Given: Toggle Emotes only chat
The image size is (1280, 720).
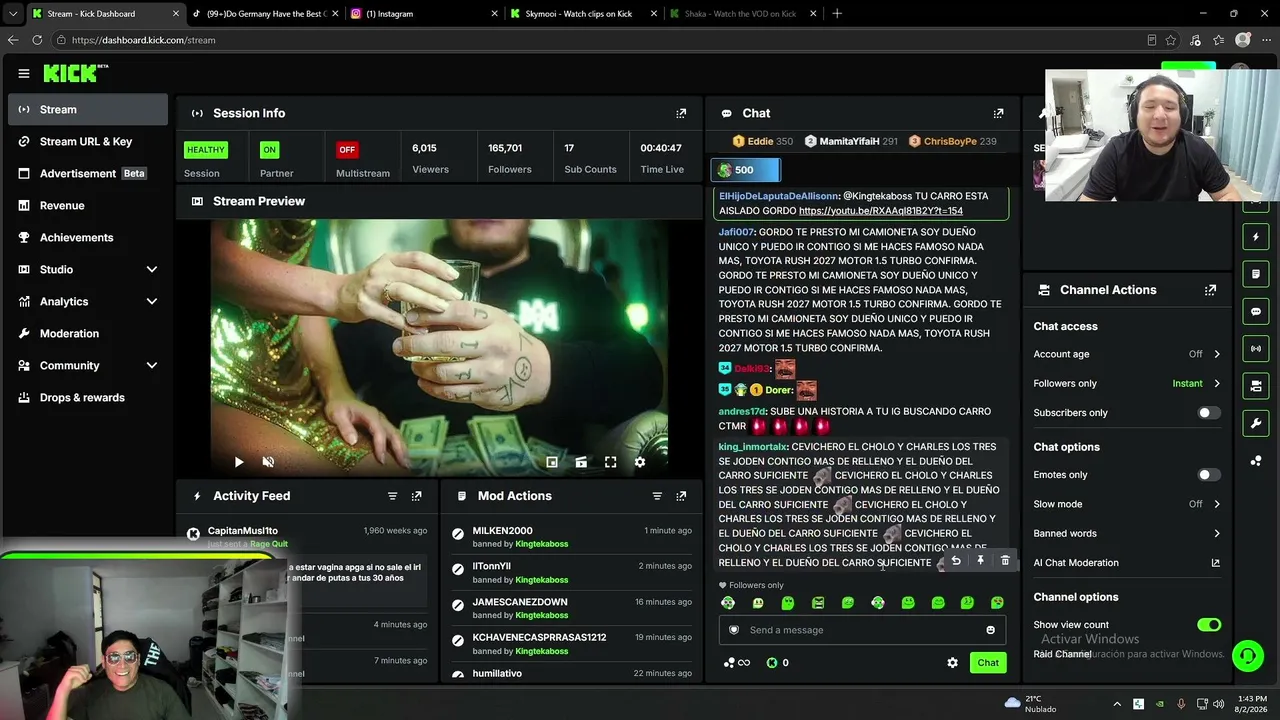Looking at the screenshot, I should pos(1209,475).
